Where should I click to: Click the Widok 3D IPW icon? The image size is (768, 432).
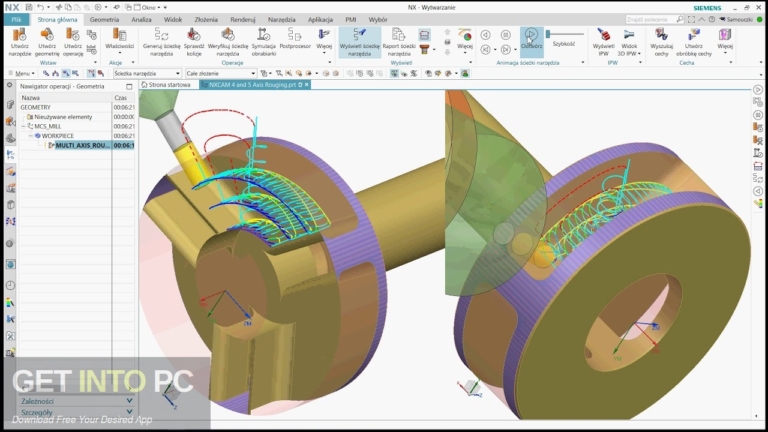(x=629, y=35)
